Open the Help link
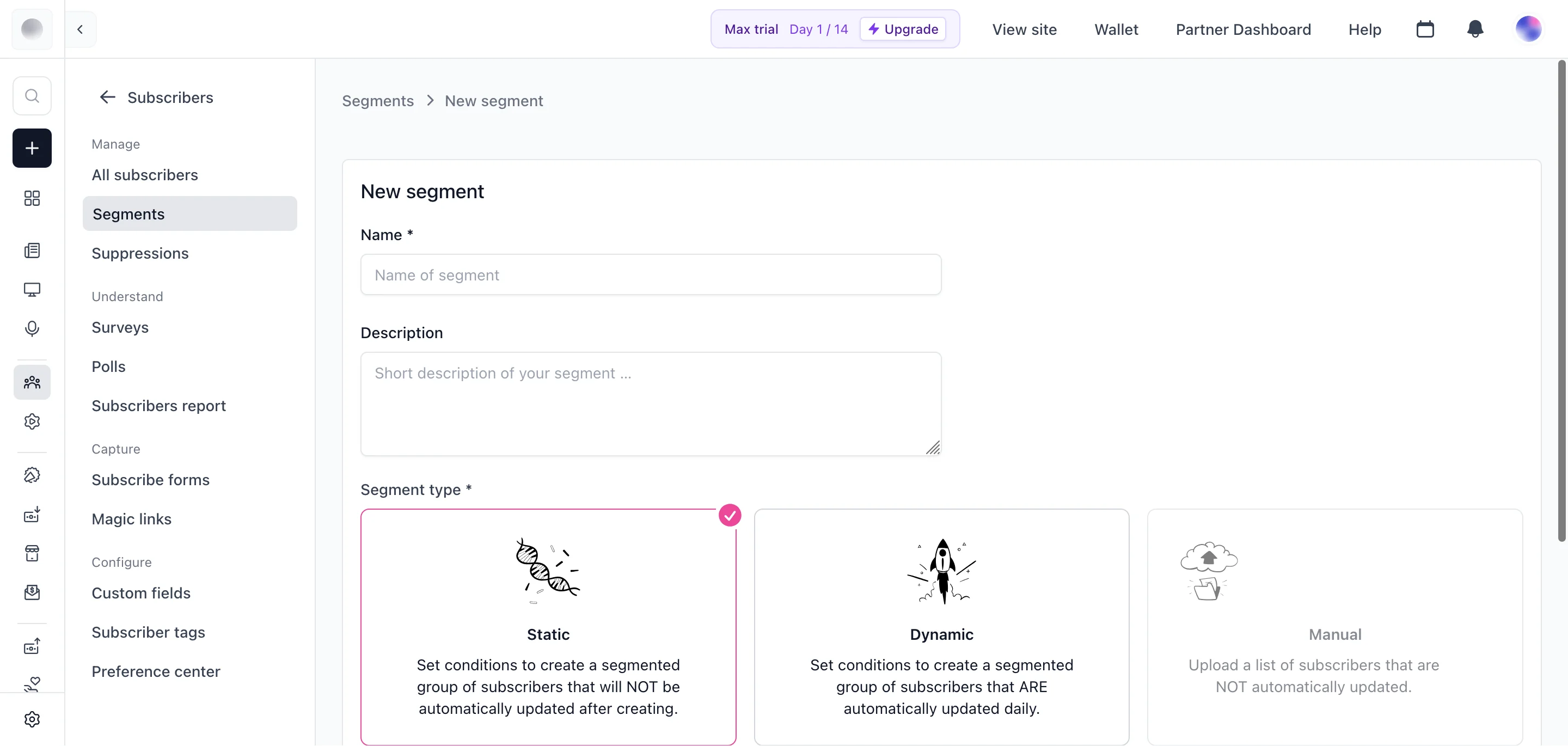 pos(1364,29)
